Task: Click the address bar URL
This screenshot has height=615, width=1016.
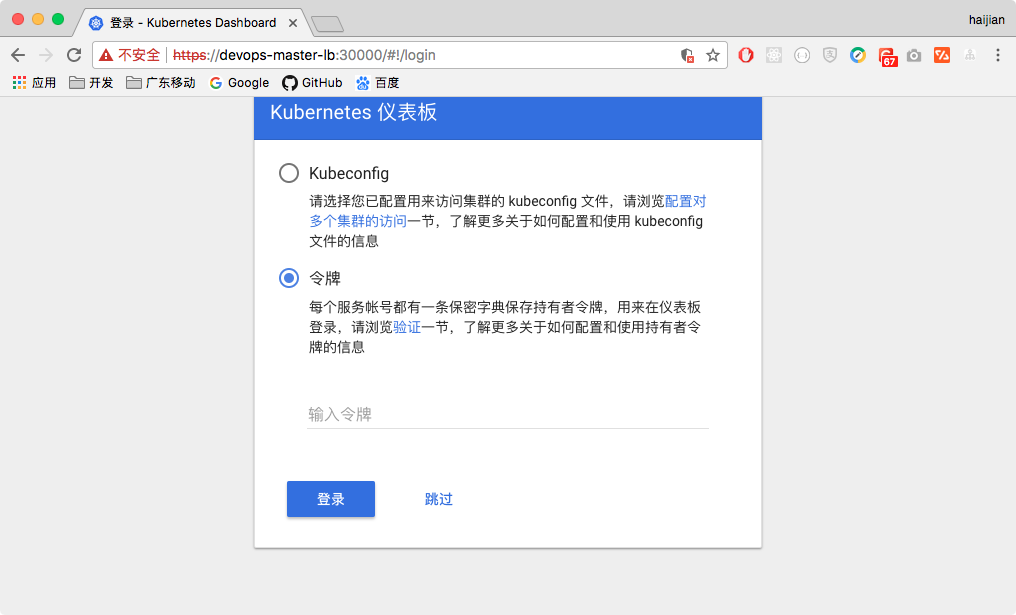Action: 305,55
